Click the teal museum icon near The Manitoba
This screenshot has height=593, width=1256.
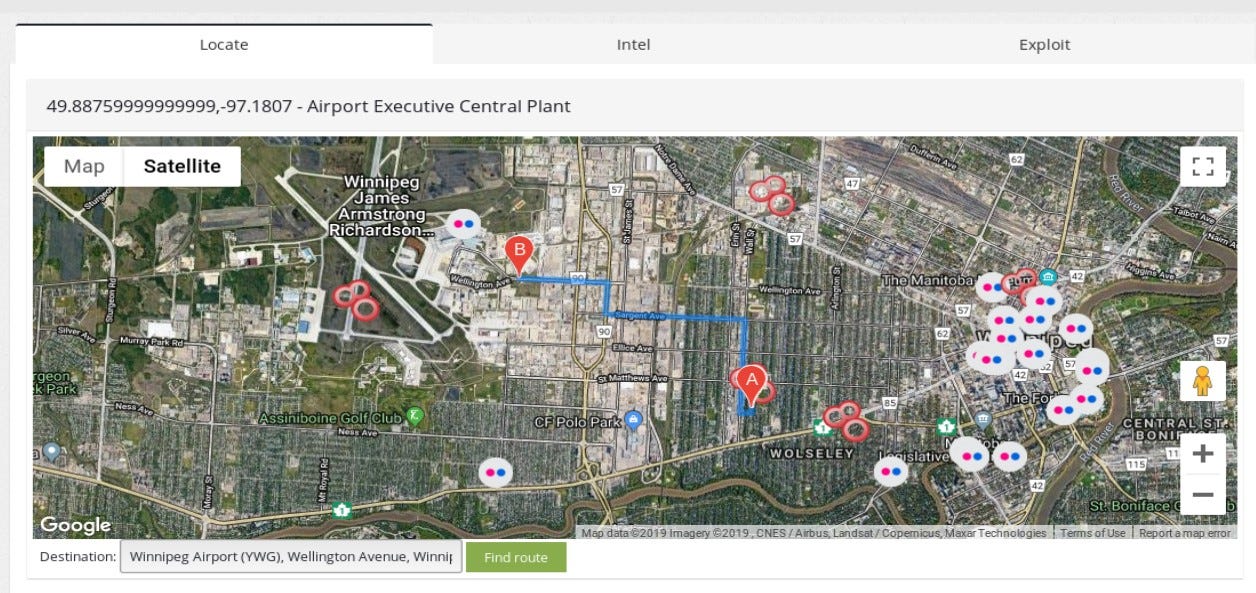click(1047, 277)
